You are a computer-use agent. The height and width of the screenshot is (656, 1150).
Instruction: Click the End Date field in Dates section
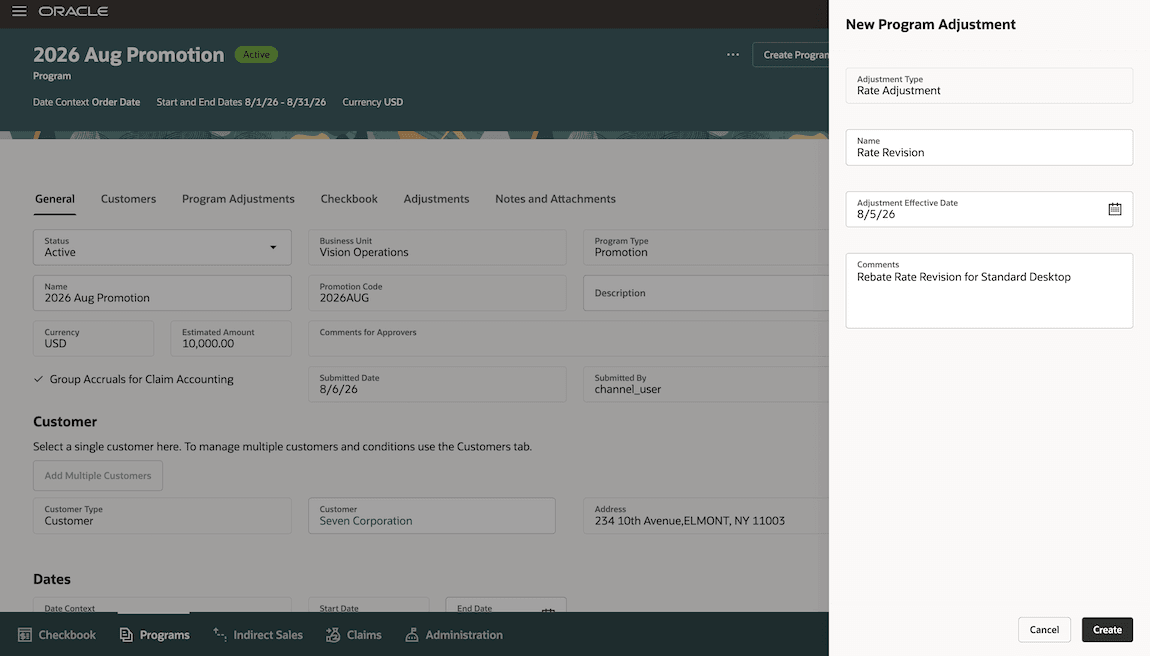click(506, 605)
